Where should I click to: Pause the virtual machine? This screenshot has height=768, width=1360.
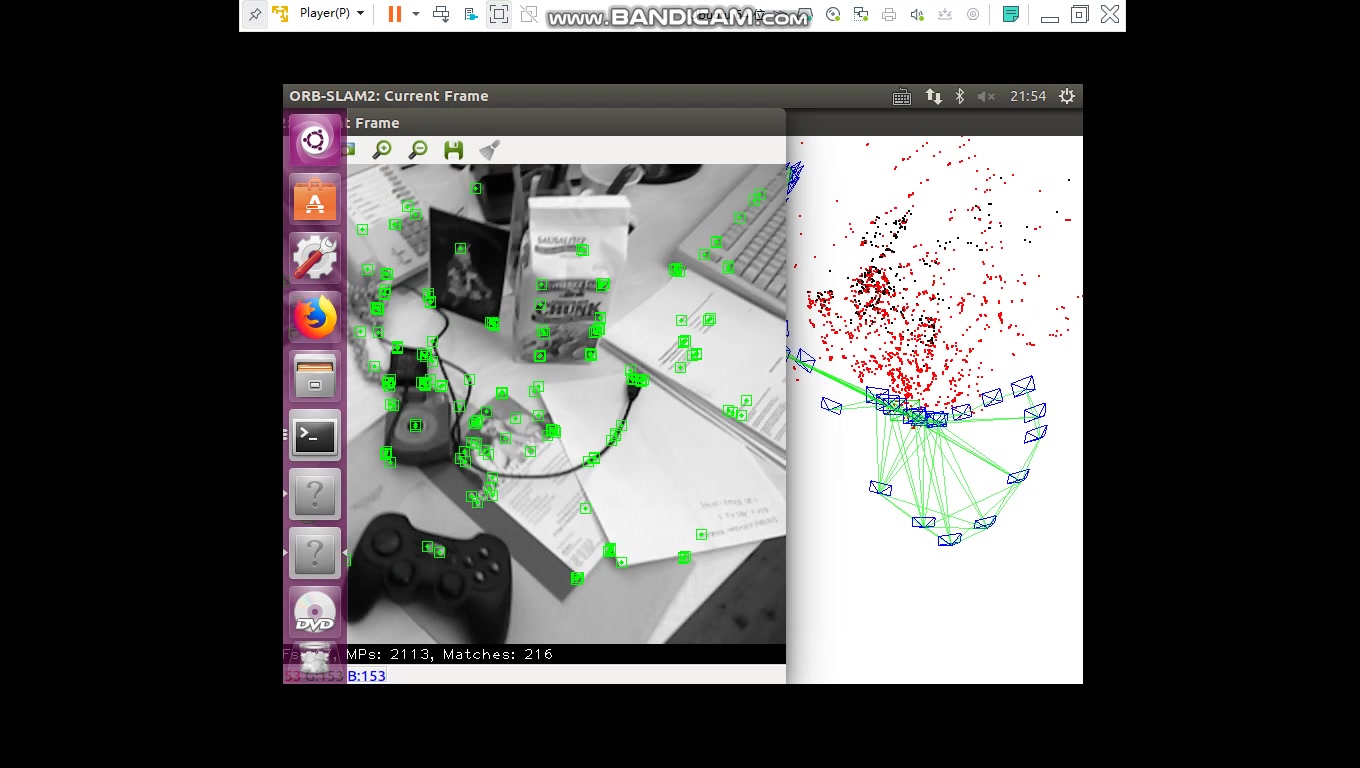click(x=395, y=14)
